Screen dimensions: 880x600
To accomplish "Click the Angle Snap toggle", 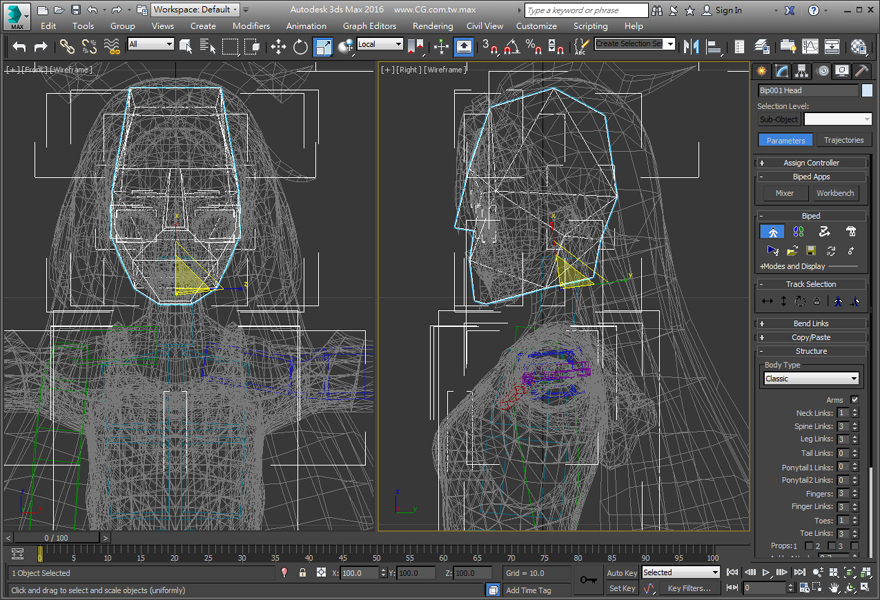I will [x=511, y=47].
